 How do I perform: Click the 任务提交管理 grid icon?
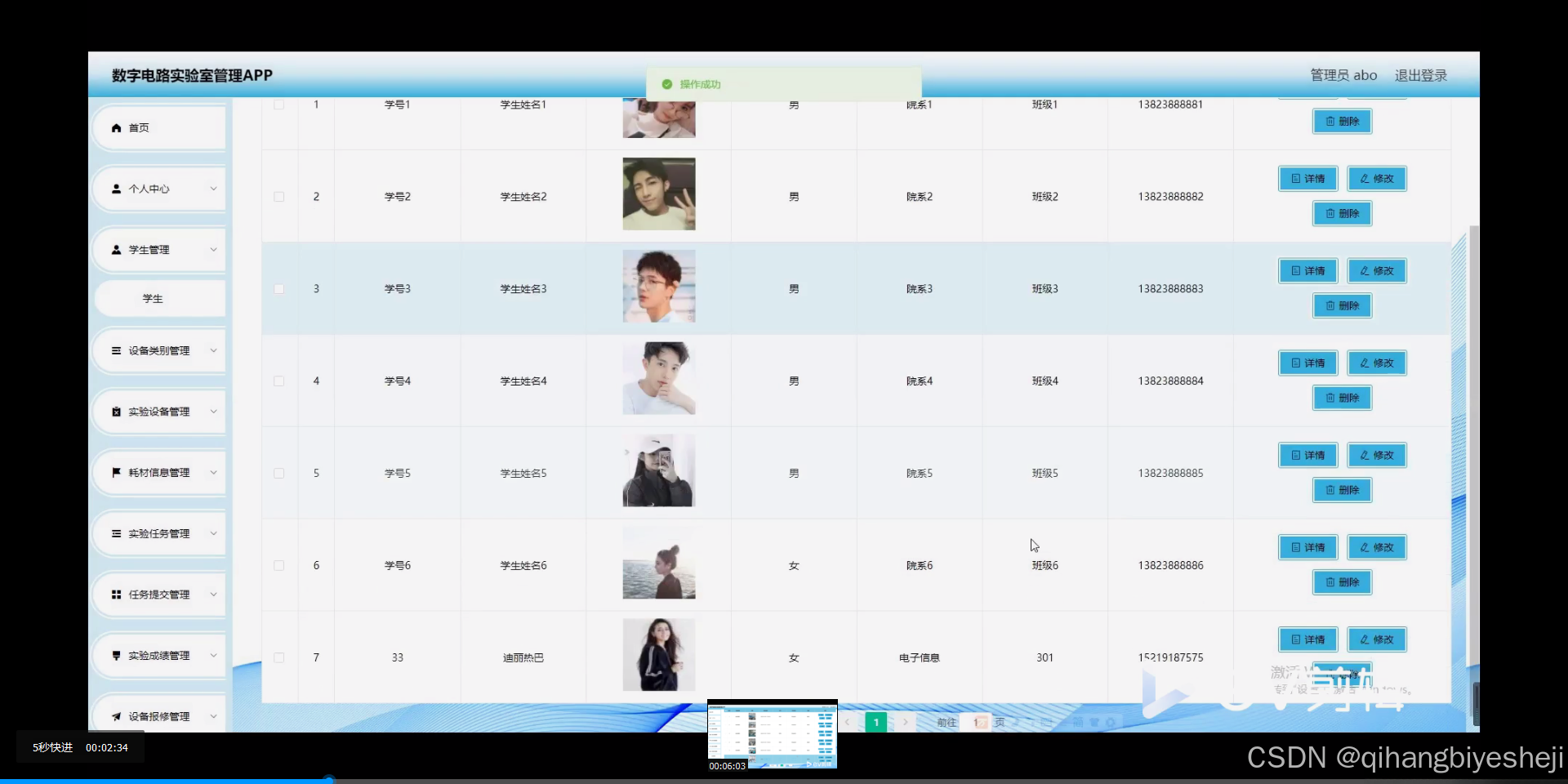click(116, 594)
